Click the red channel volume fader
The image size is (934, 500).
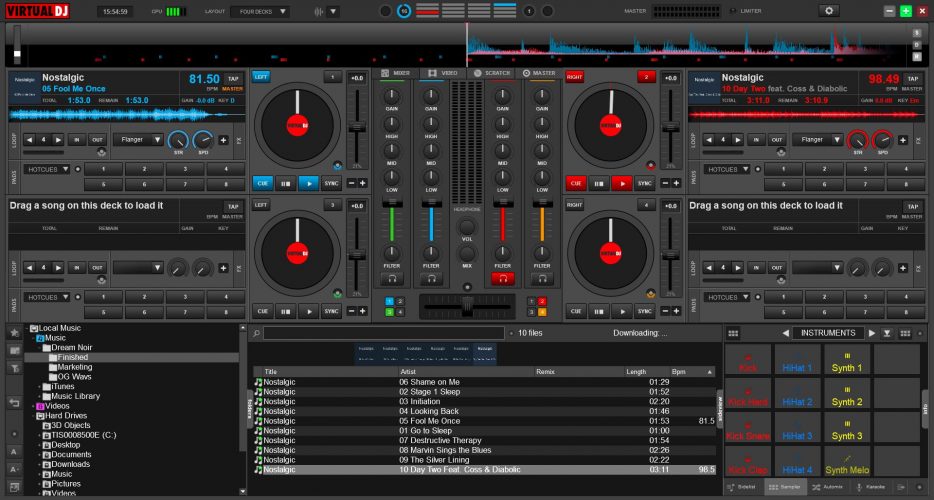503,203
